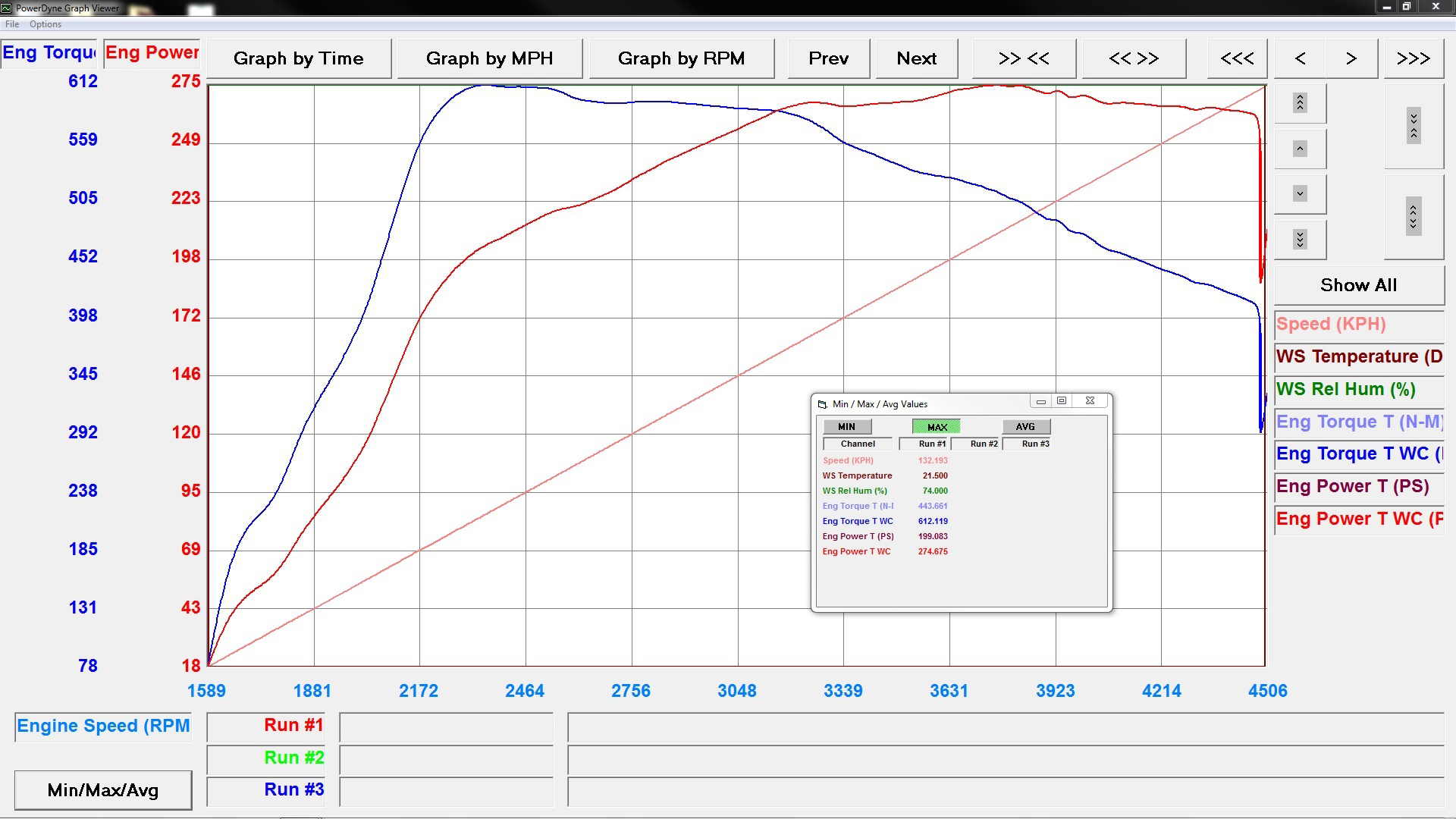The width and height of the screenshot is (1456, 819).
Task: Minimize the Min / Max / Avg Values window
Action: [1041, 401]
